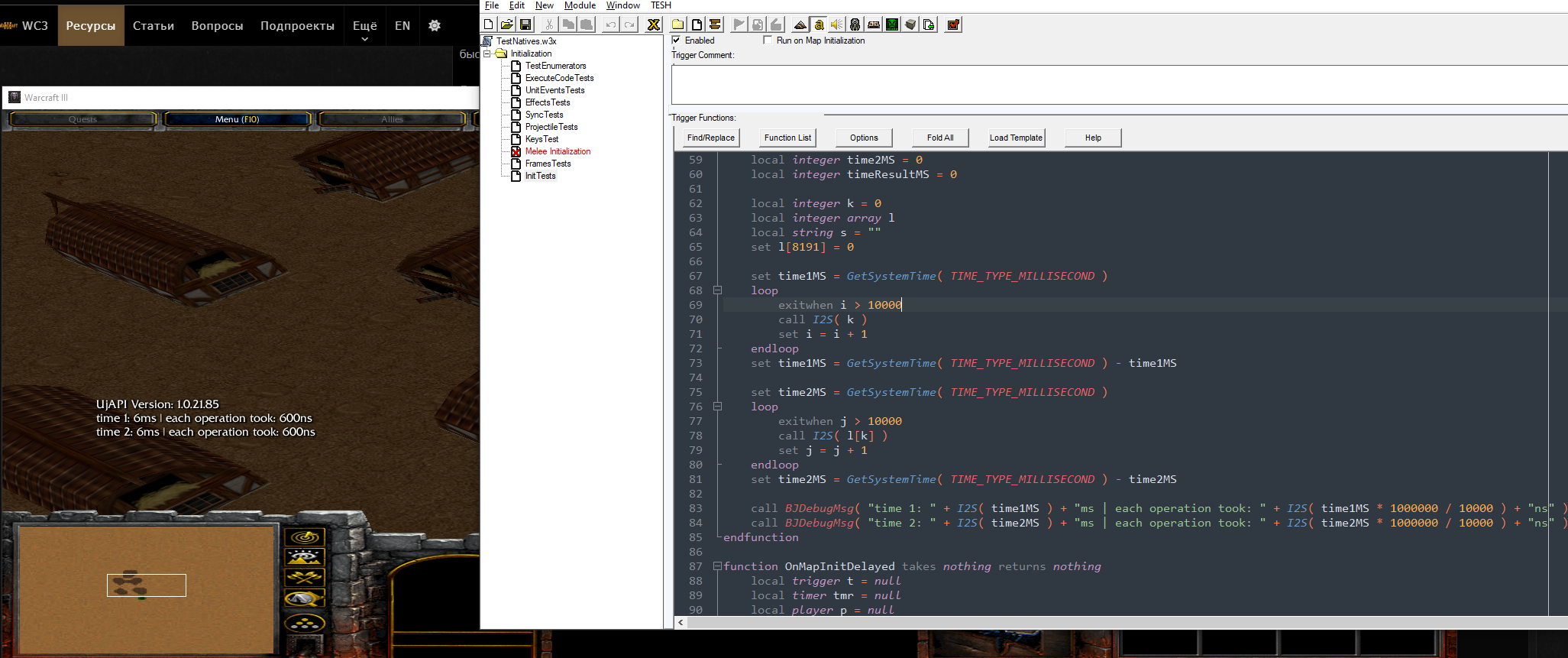This screenshot has height=658, width=1568.
Task: Open the TESH menu
Action: point(661,5)
